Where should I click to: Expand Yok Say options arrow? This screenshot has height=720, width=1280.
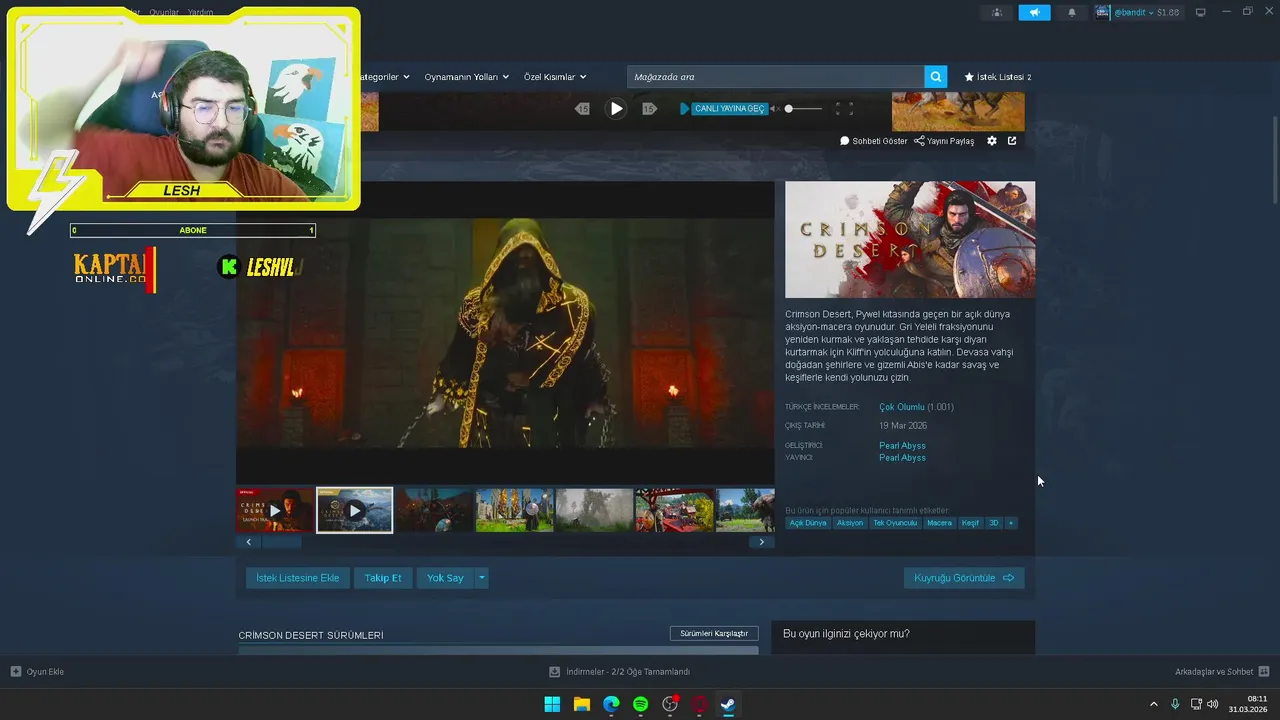pos(482,578)
